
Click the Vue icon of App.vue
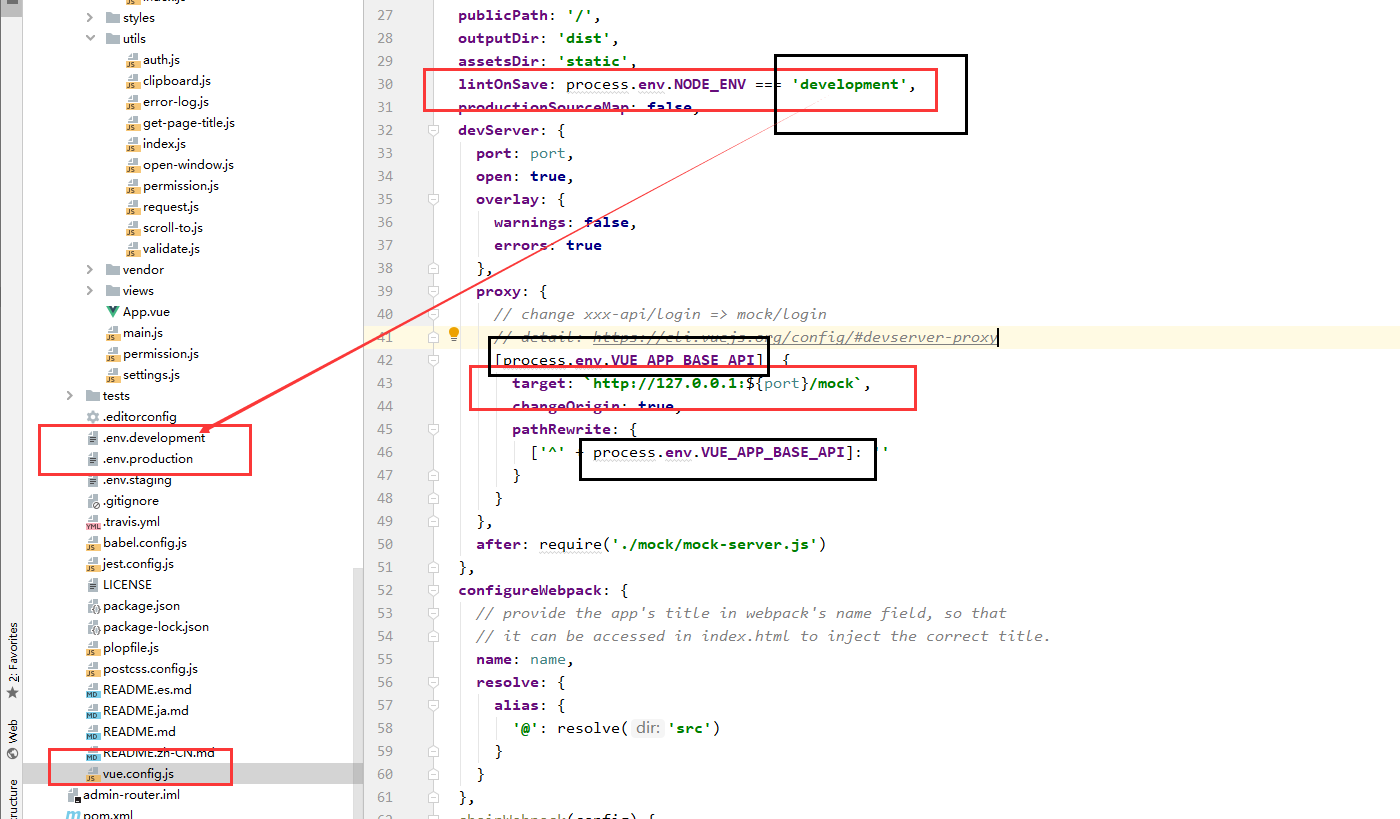pyautogui.click(x=114, y=312)
